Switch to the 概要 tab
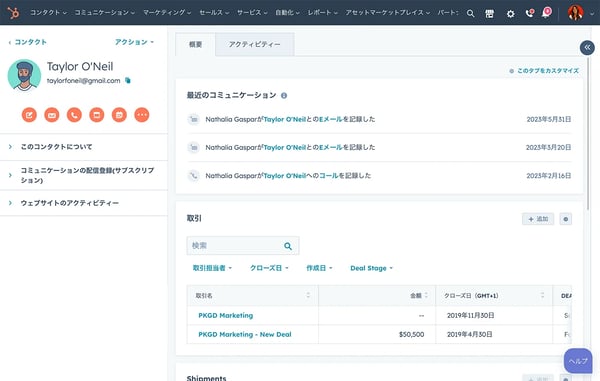600x381 pixels. [196, 44]
